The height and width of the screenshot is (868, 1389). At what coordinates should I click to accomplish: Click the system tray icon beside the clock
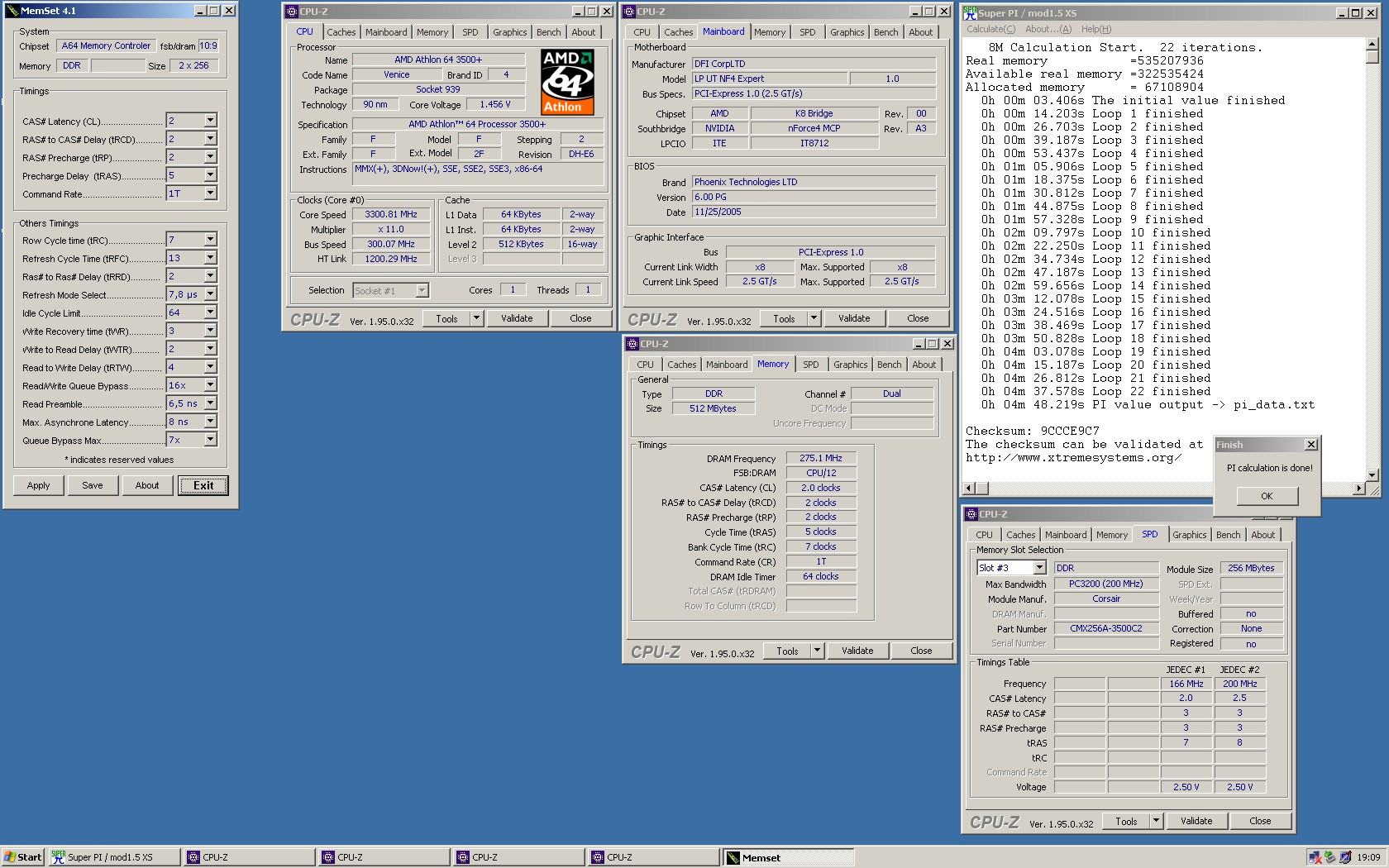(x=1345, y=857)
